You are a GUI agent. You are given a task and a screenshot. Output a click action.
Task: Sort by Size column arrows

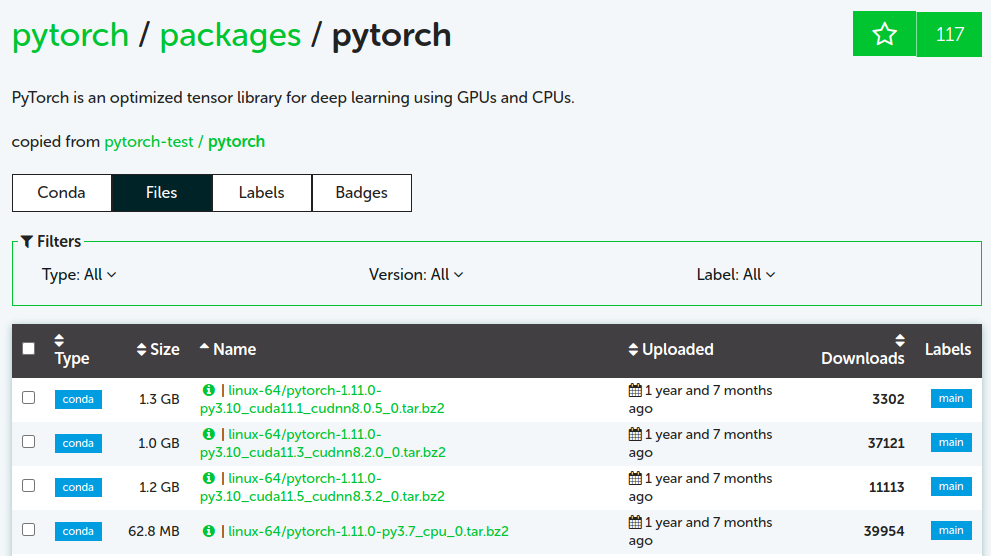[x=142, y=349]
